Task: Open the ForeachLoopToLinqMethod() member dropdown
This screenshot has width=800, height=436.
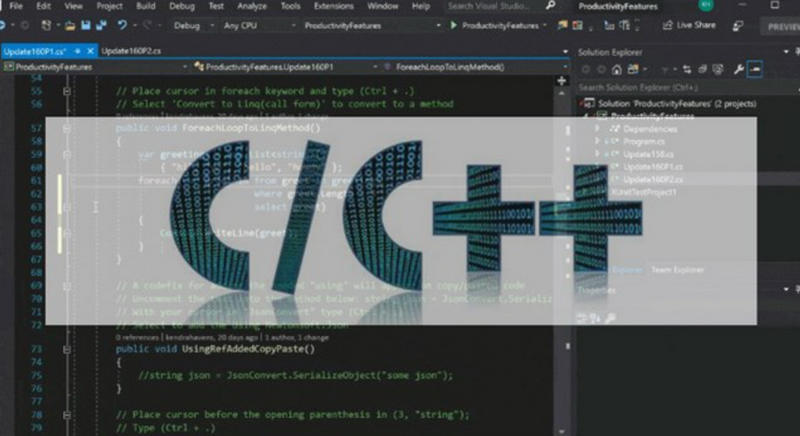Action: point(474,67)
